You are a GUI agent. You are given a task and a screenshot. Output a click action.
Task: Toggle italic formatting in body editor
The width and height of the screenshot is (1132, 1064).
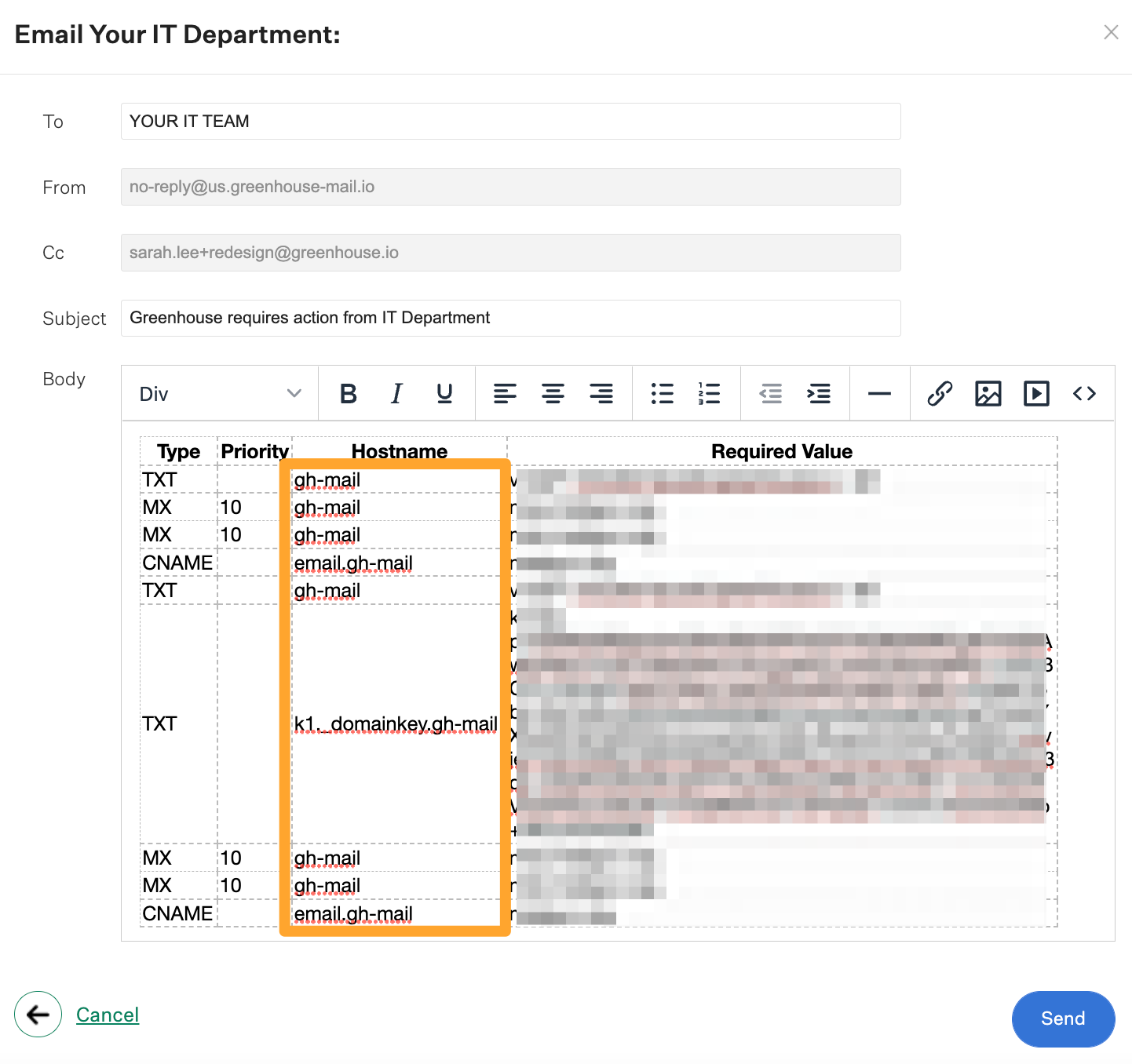coord(396,393)
